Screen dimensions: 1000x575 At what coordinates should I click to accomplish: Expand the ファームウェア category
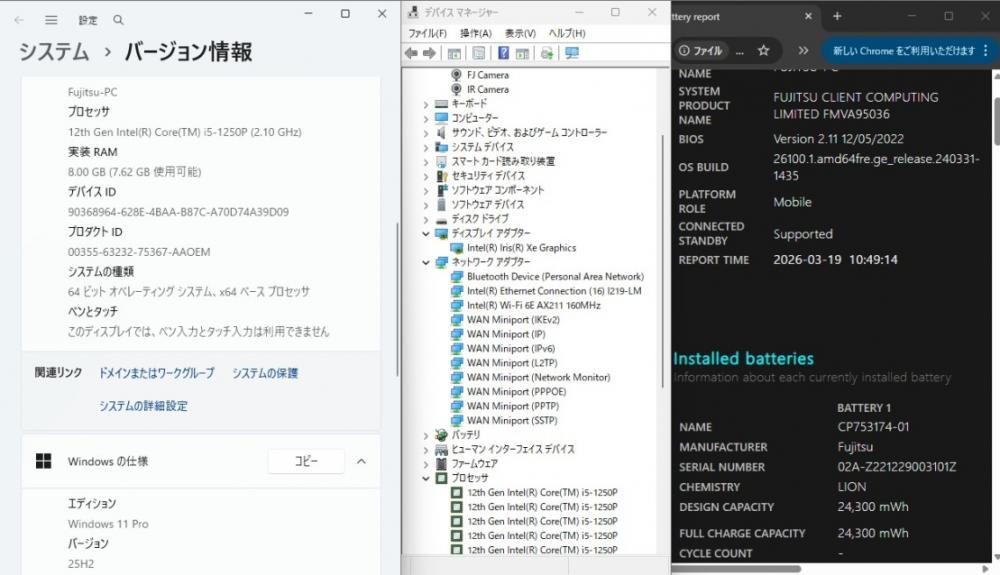[x=426, y=464]
